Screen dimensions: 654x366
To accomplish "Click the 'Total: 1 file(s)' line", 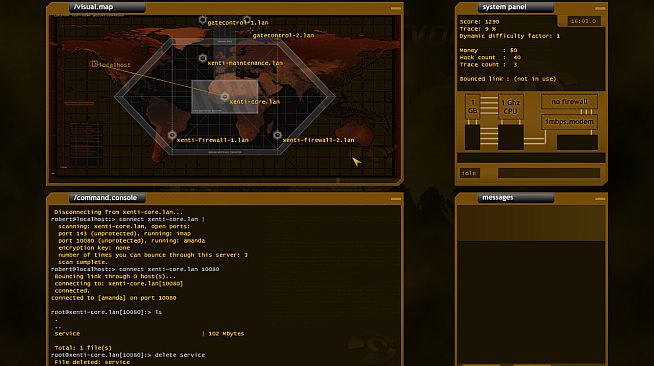I will click(x=83, y=348).
